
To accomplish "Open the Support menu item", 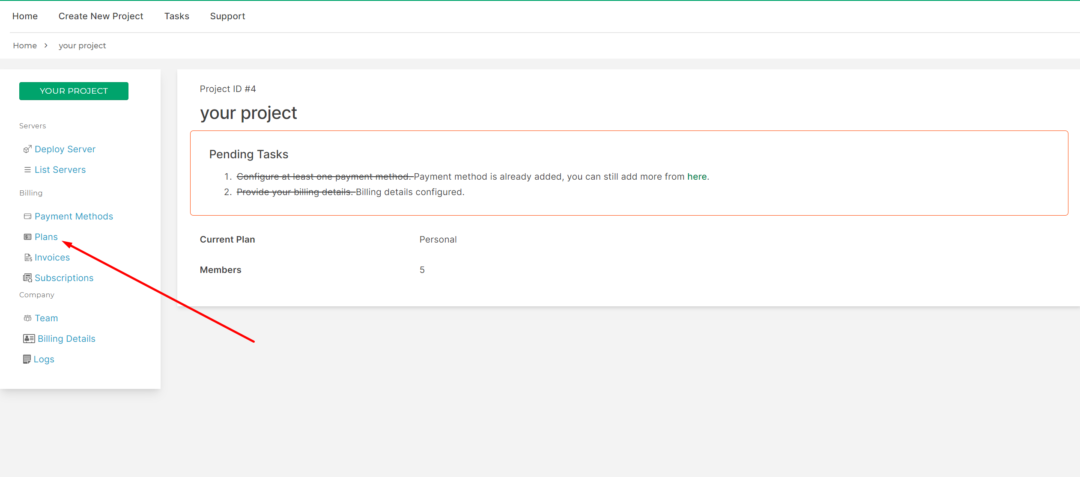I will 227,16.
